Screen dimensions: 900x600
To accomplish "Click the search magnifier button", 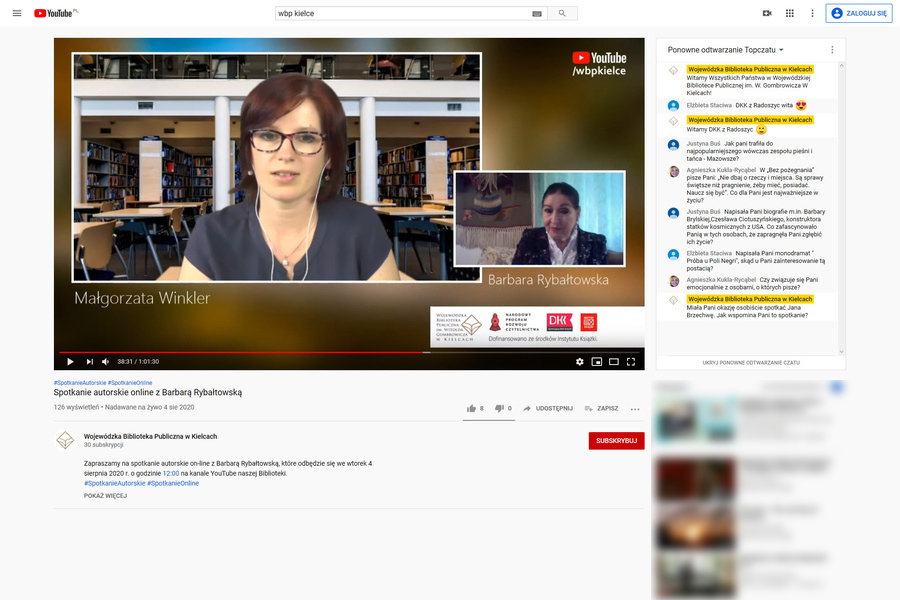I will [x=562, y=13].
